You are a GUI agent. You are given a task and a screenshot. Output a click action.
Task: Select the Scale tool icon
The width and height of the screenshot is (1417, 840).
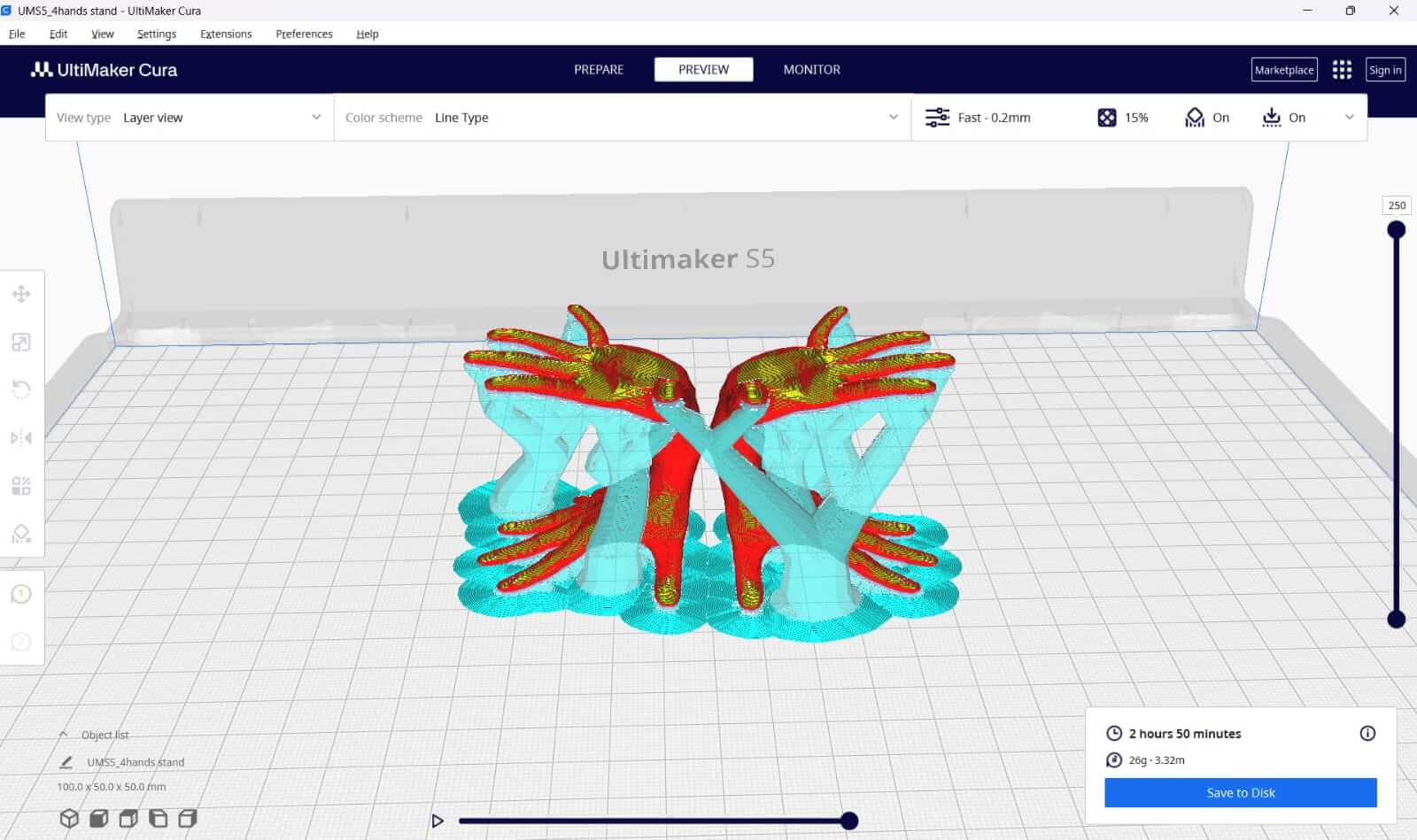[x=21, y=343]
